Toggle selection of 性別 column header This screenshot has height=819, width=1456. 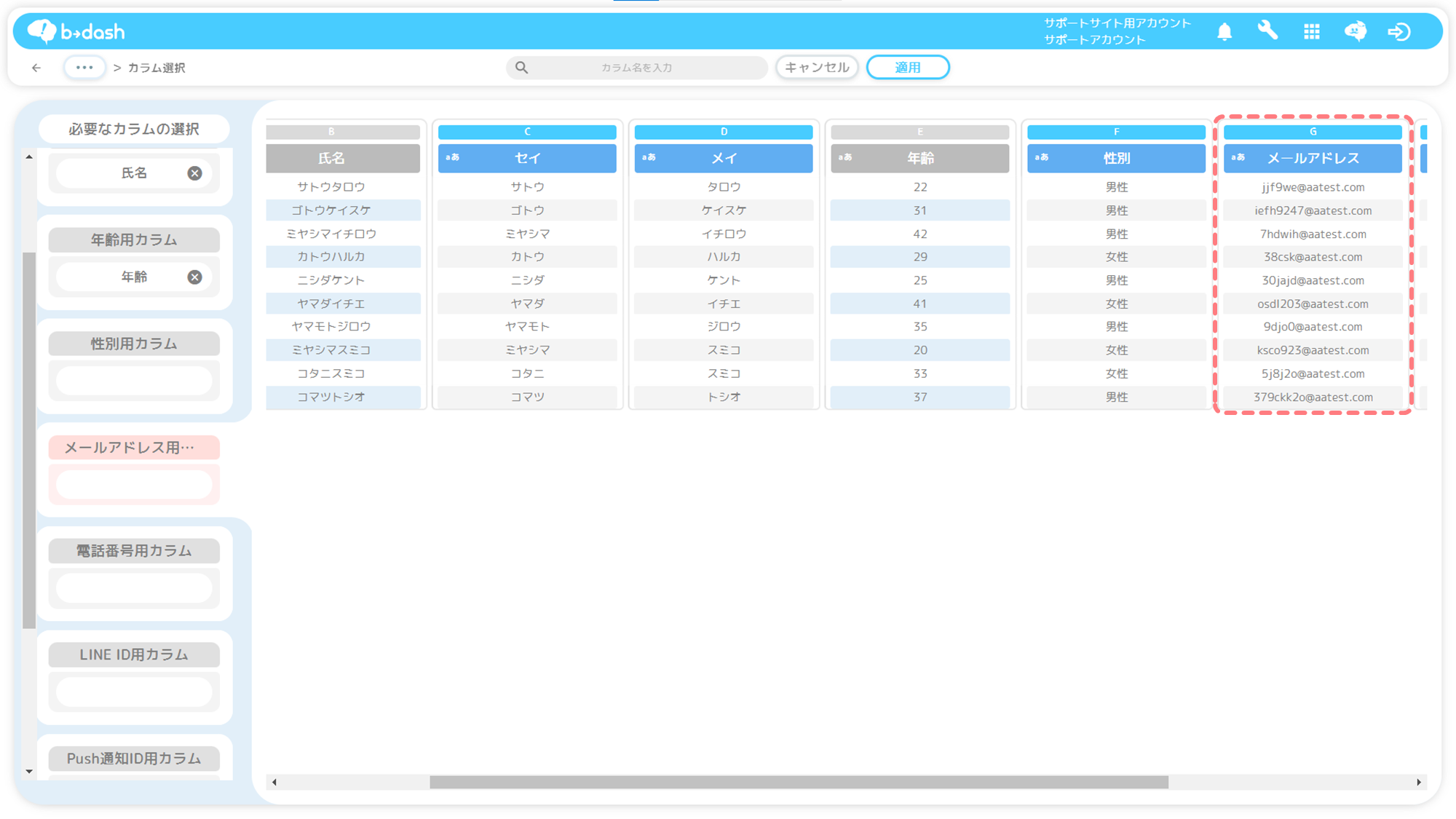pyautogui.click(x=1116, y=158)
